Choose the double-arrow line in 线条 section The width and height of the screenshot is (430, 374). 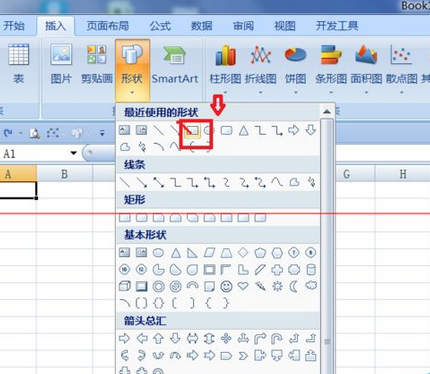click(x=159, y=182)
